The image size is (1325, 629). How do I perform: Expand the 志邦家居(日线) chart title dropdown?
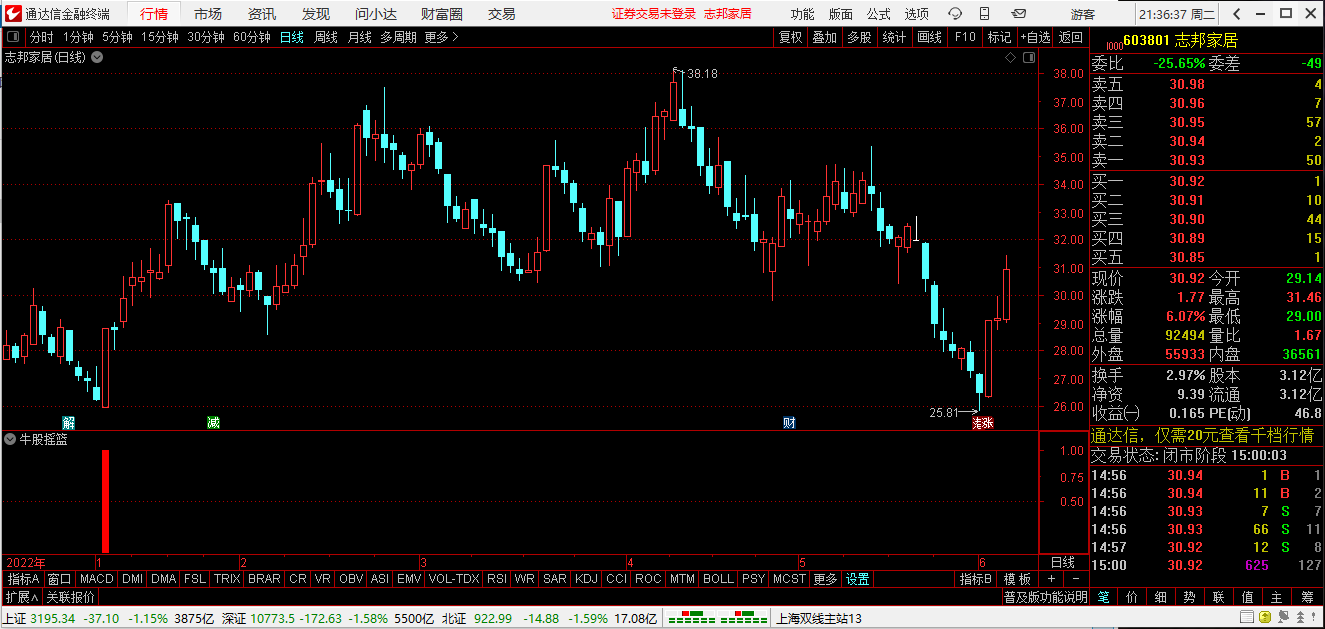(x=97, y=58)
